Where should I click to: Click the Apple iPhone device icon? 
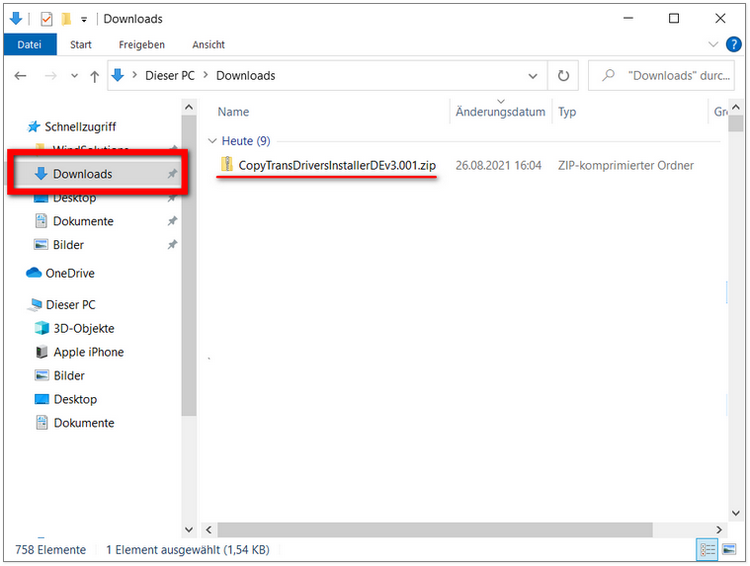42,352
